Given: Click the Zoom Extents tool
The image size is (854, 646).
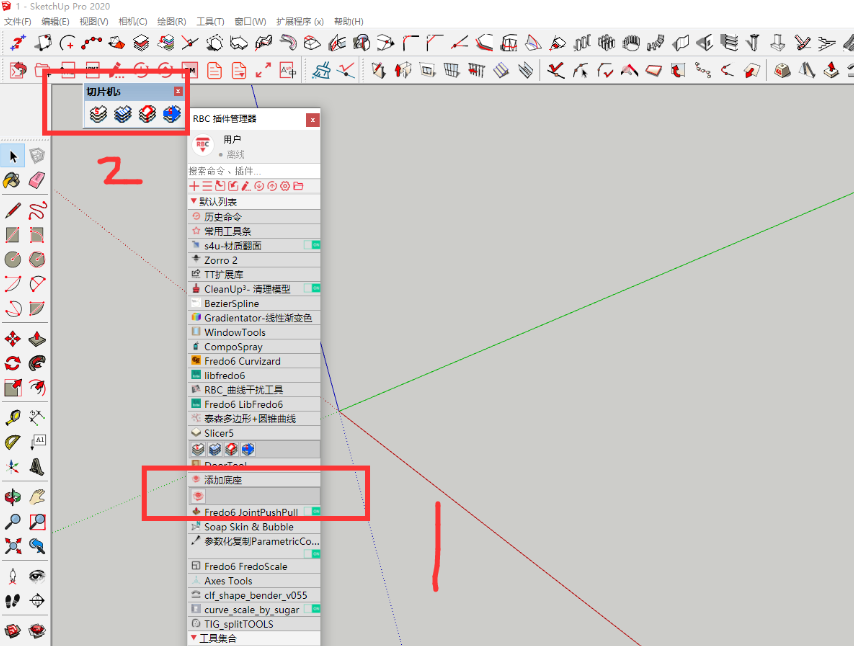Looking at the screenshot, I should [x=13, y=546].
